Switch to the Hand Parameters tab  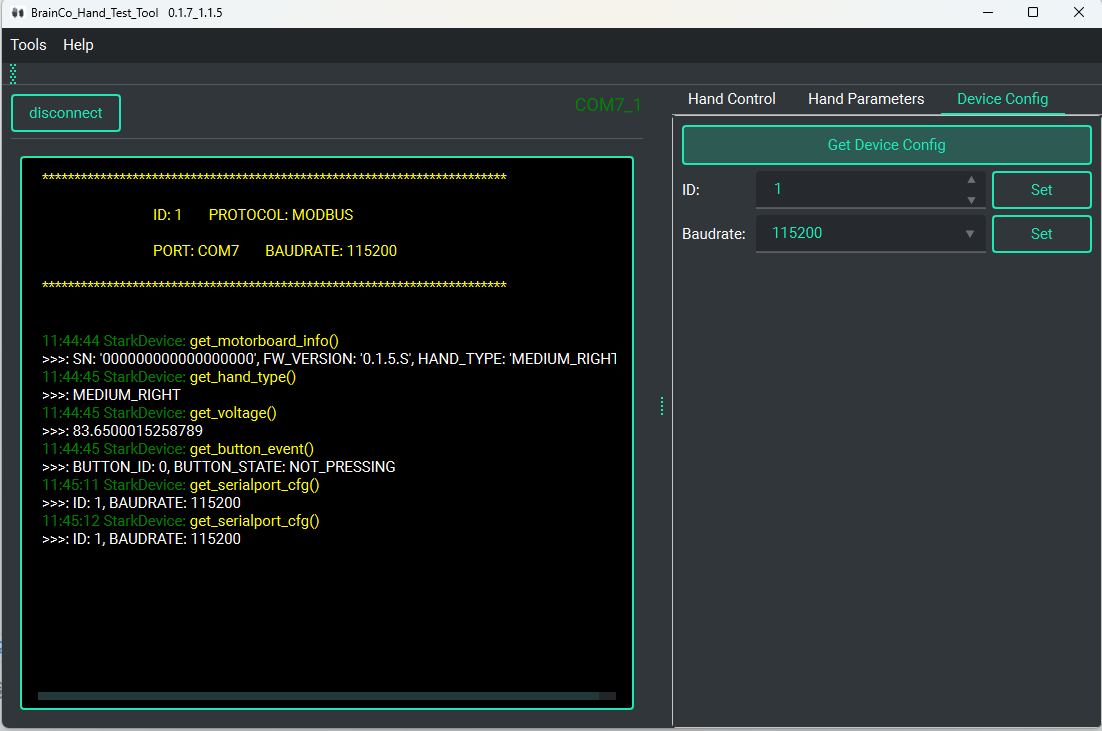[866, 99]
